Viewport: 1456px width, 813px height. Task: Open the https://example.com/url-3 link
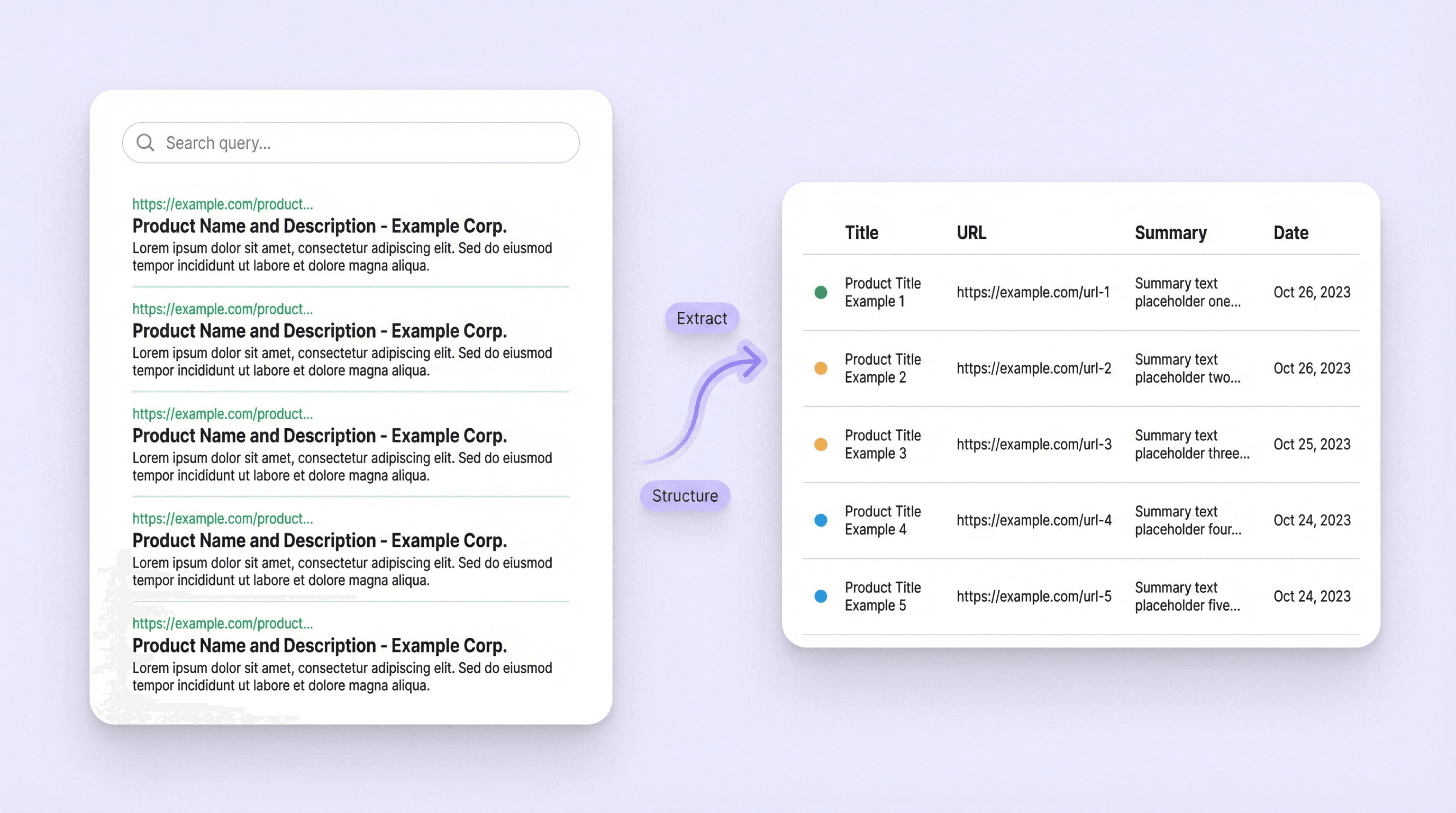coord(1034,445)
